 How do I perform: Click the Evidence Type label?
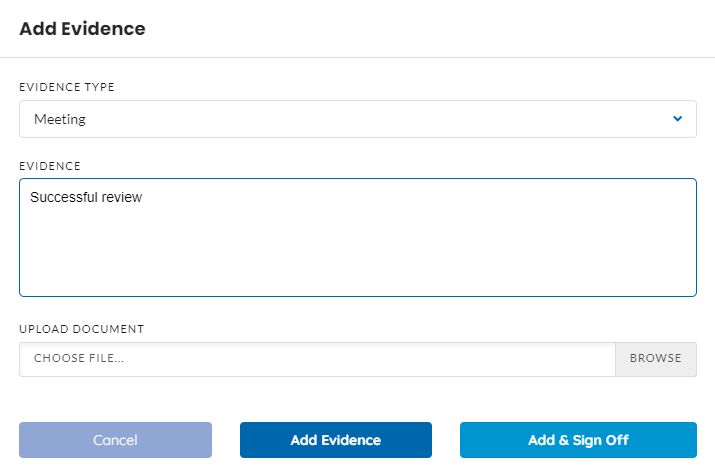point(67,87)
